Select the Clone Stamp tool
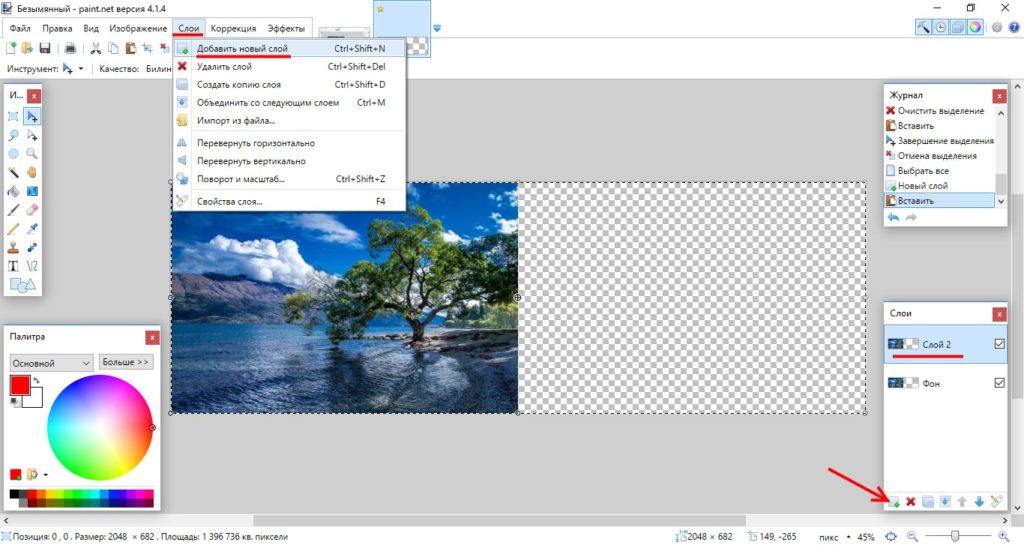1024x545 pixels. pos(13,247)
